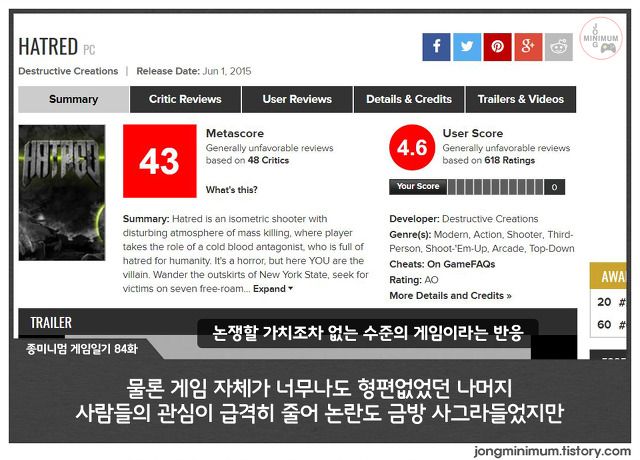
Task: Share on Facebook via the Facebook icon
Action: click(x=436, y=47)
